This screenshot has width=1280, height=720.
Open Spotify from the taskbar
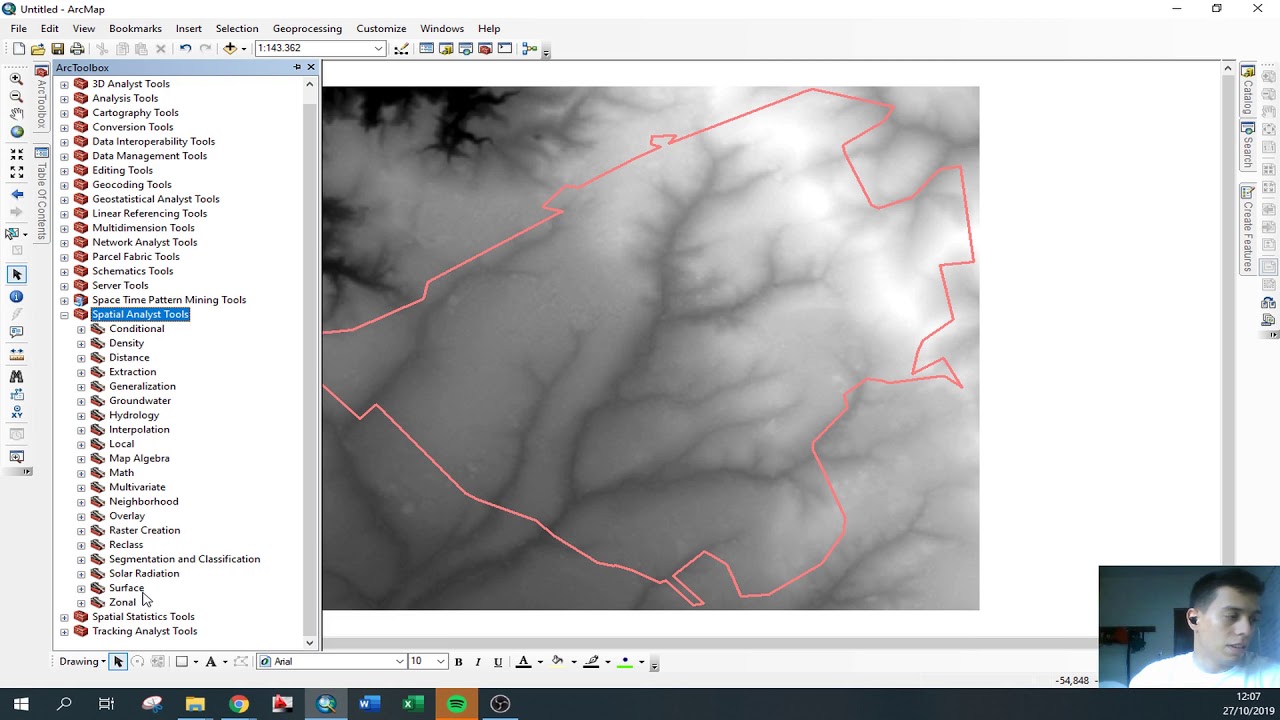click(456, 704)
